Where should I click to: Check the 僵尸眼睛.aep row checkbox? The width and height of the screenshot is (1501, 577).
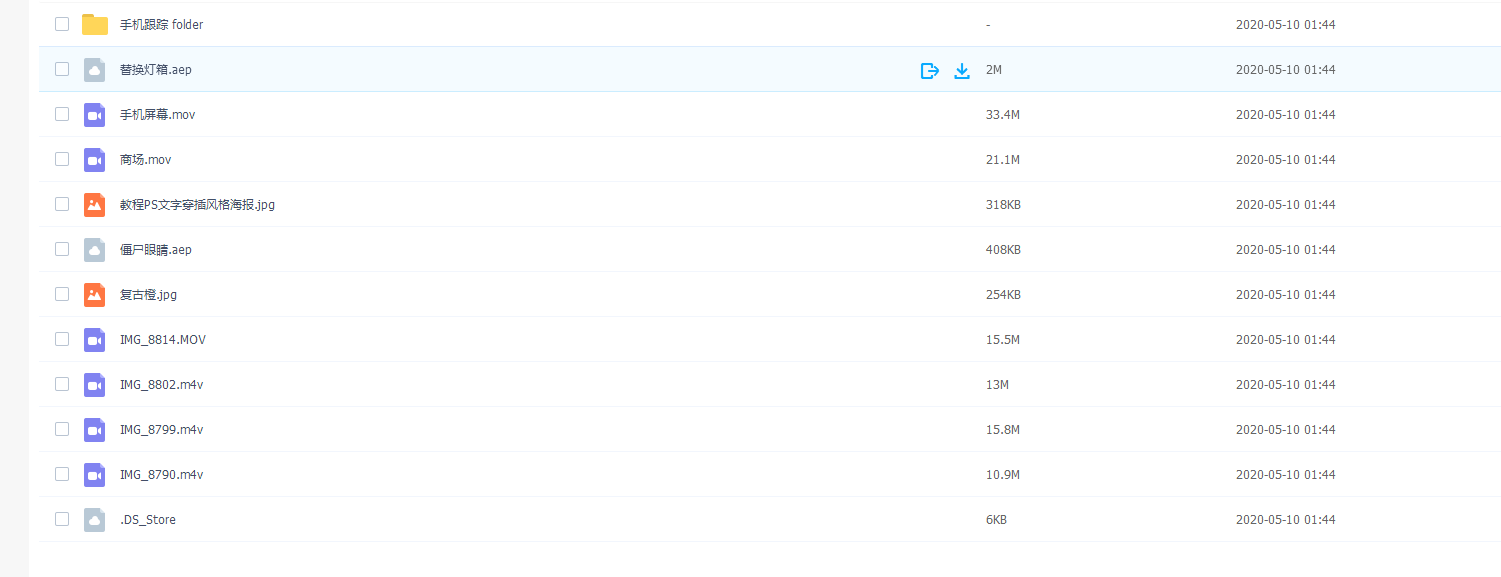[62, 249]
